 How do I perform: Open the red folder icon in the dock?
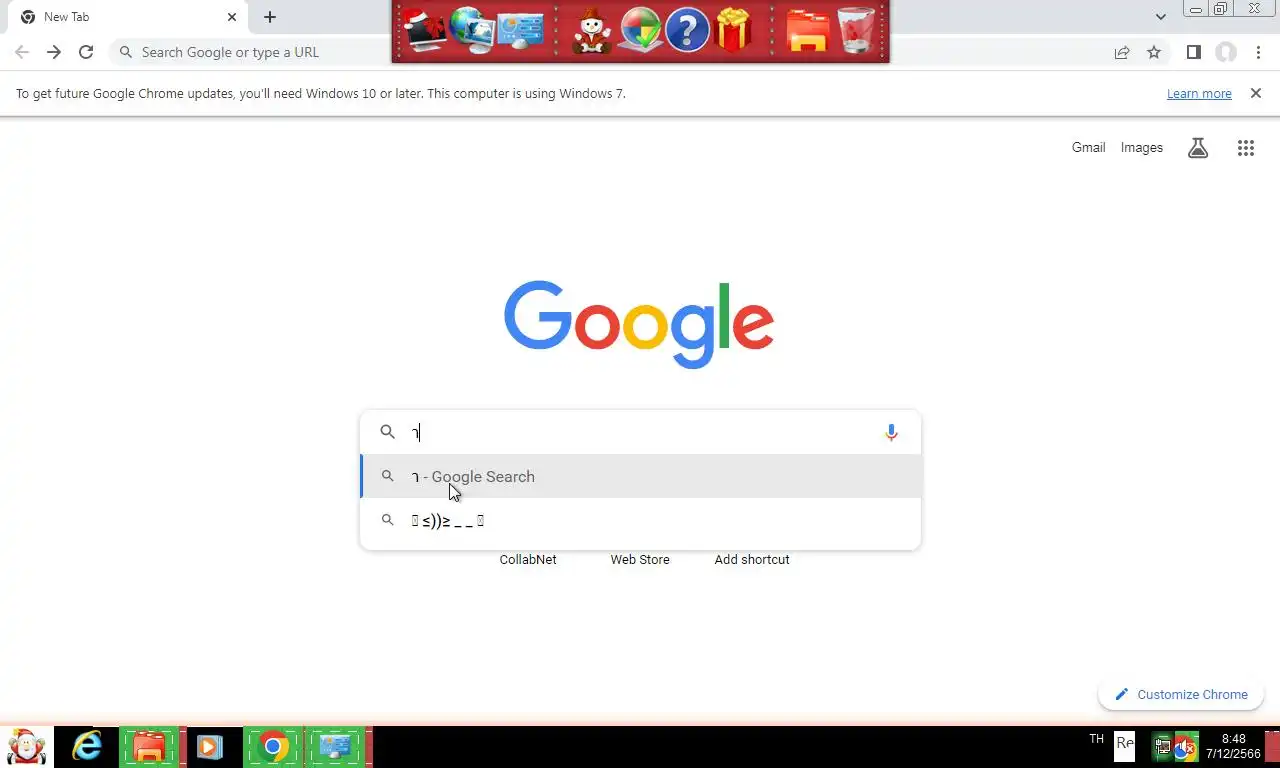tap(808, 30)
